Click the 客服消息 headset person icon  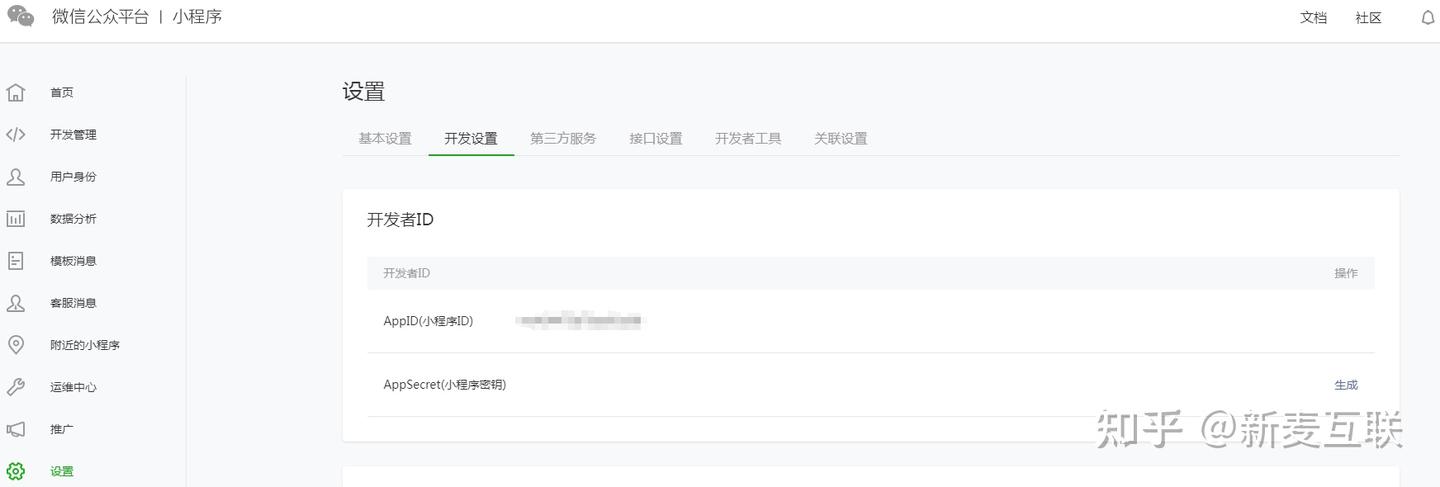click(16, 303)
